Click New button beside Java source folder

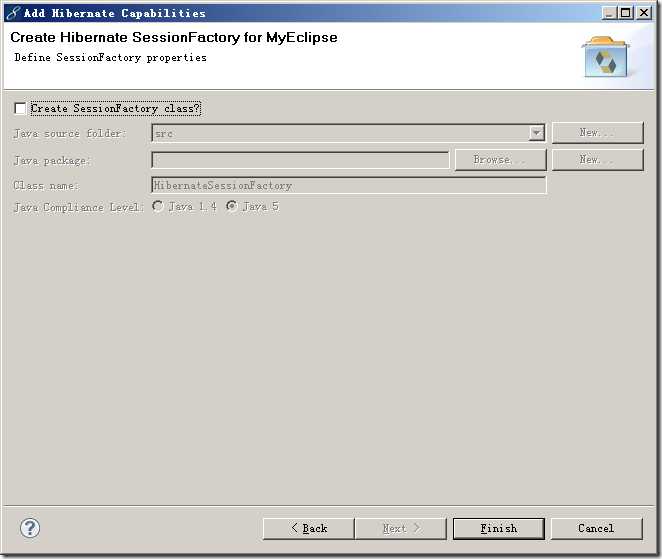click(597, 133)
